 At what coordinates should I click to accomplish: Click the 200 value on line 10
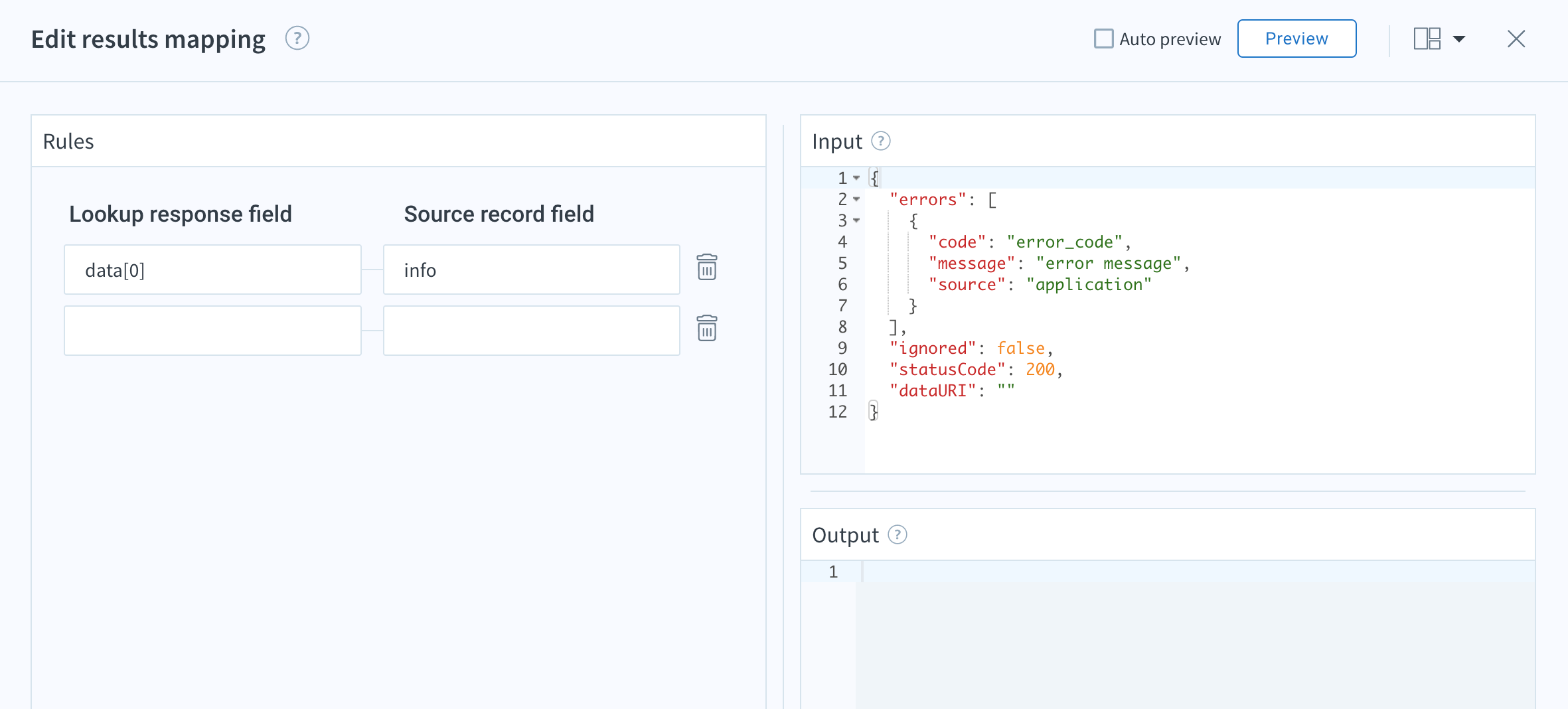pos(1040,369)
